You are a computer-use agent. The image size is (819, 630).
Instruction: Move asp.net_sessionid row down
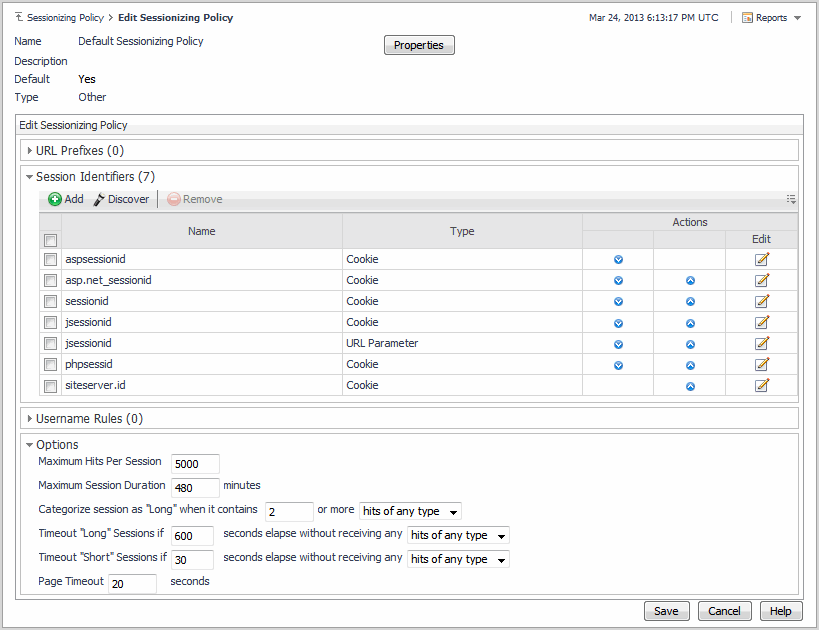618,281
